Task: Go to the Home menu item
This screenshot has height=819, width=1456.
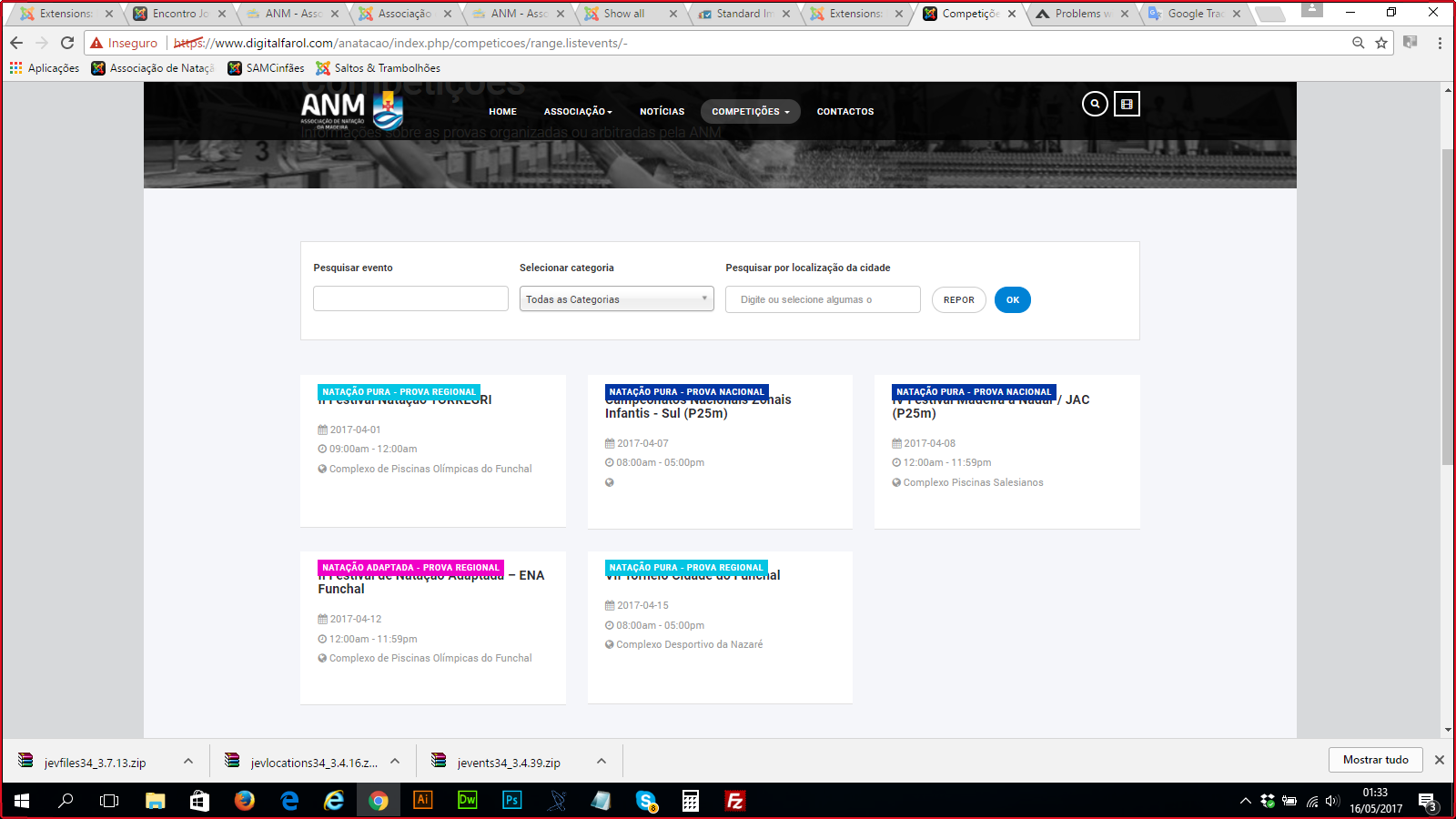Action: tap(502, 112)
